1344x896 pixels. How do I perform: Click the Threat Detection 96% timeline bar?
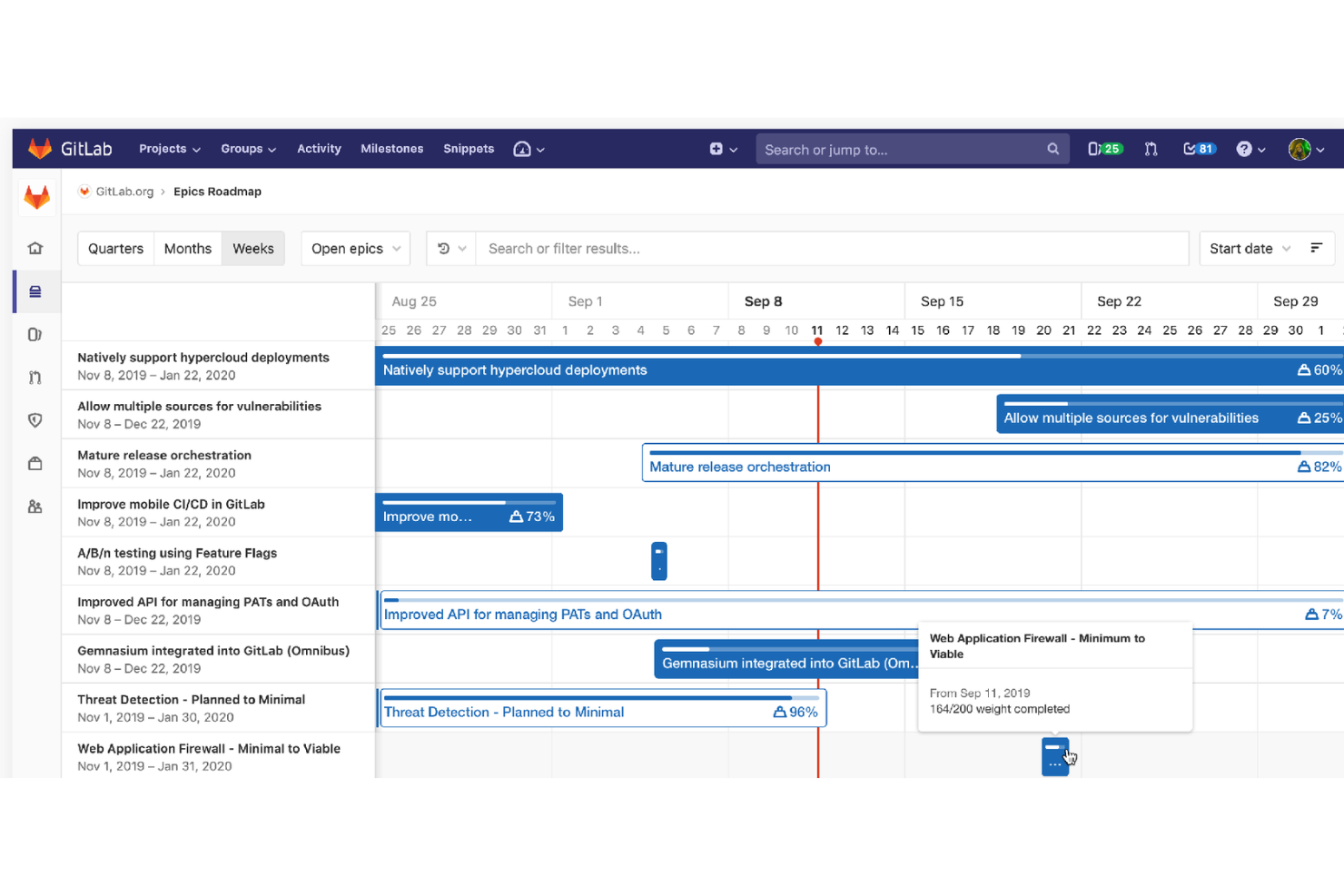point(602,708)
